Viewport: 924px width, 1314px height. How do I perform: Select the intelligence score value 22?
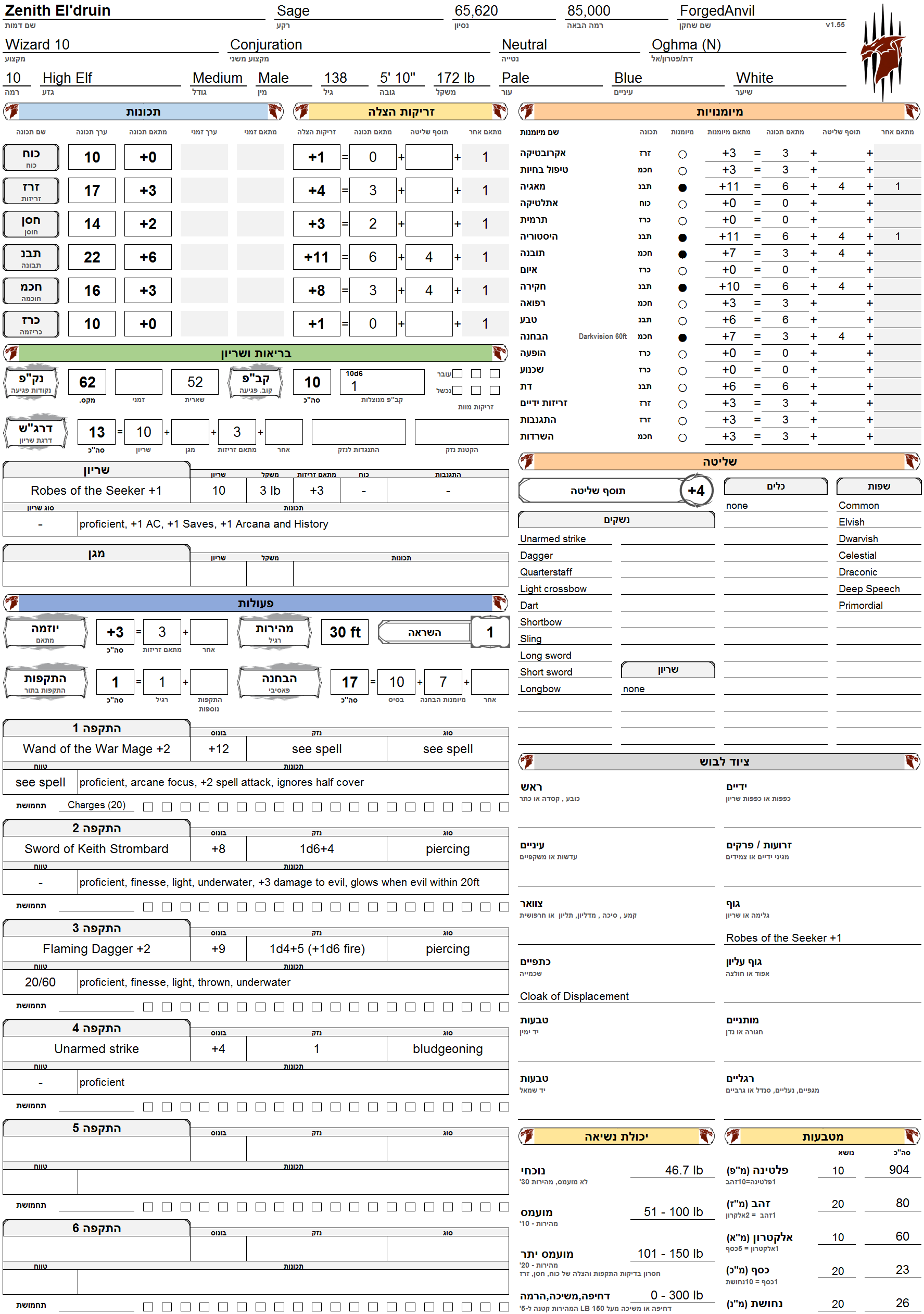tap(92, 257)
